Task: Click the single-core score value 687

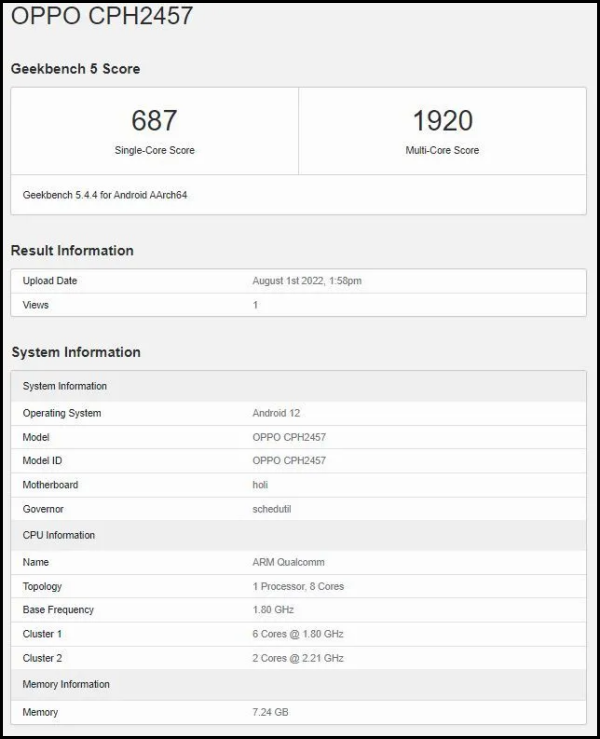Action: click(x=154, y=120)
